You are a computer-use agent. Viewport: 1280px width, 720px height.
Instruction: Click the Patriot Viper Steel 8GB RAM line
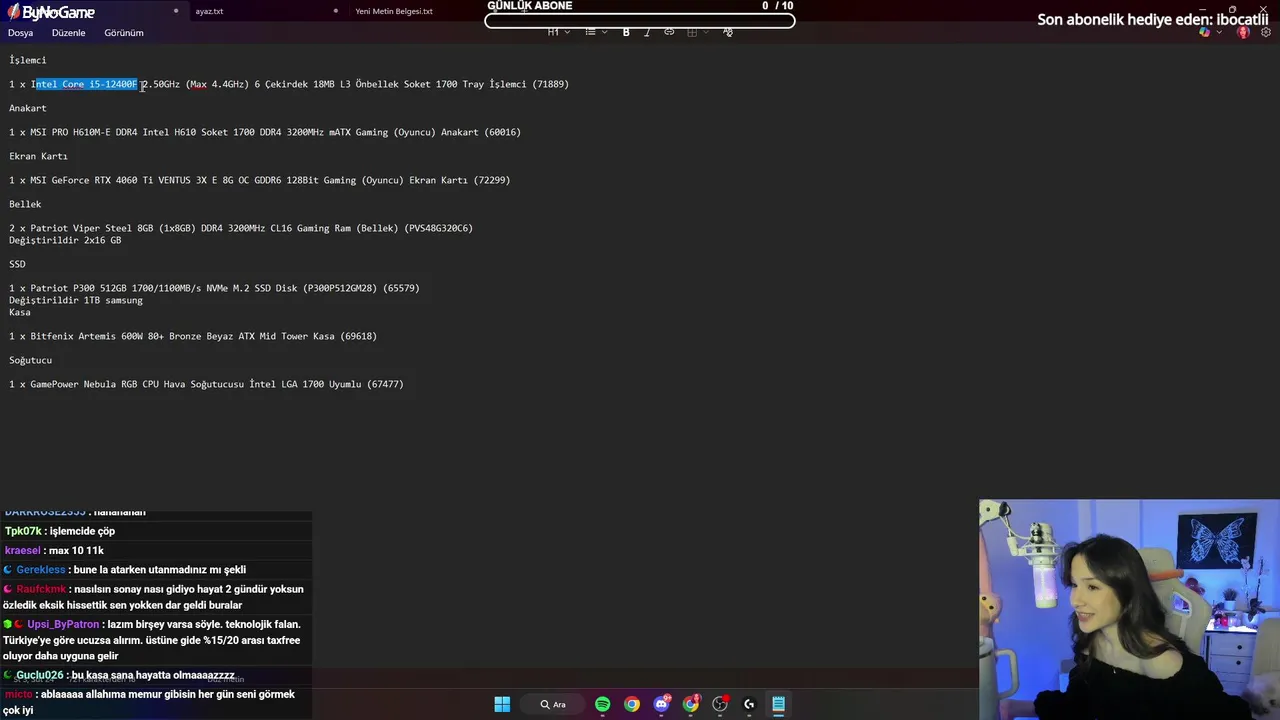coord(241,228)
